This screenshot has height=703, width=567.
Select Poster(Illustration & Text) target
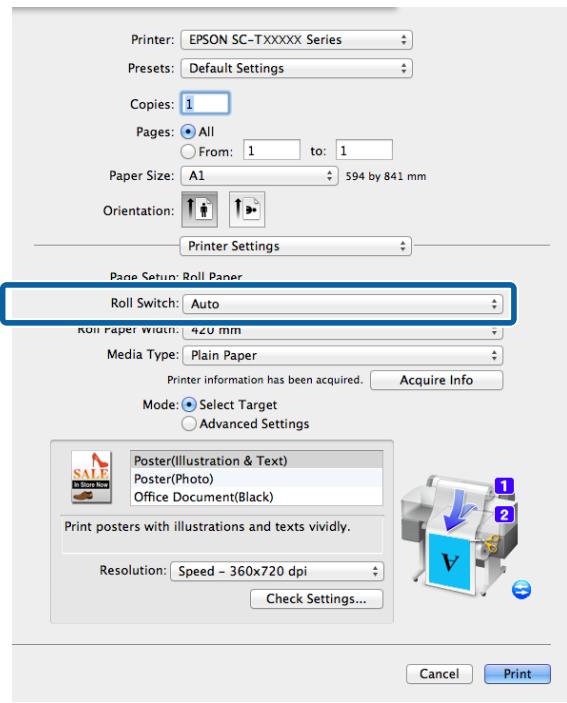tap(256, 460)
